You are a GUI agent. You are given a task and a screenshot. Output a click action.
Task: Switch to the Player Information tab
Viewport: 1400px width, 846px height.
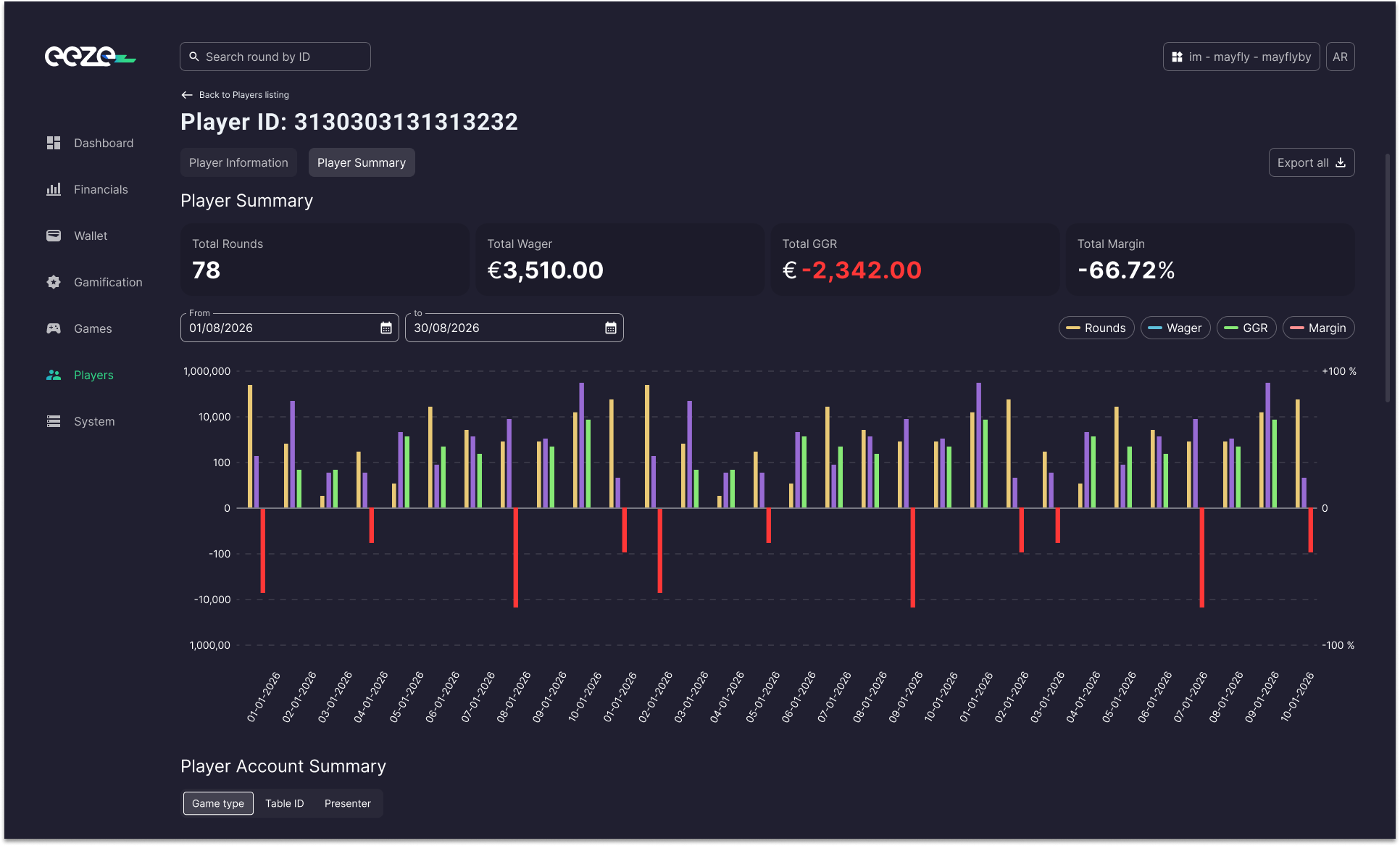point(238,162)
